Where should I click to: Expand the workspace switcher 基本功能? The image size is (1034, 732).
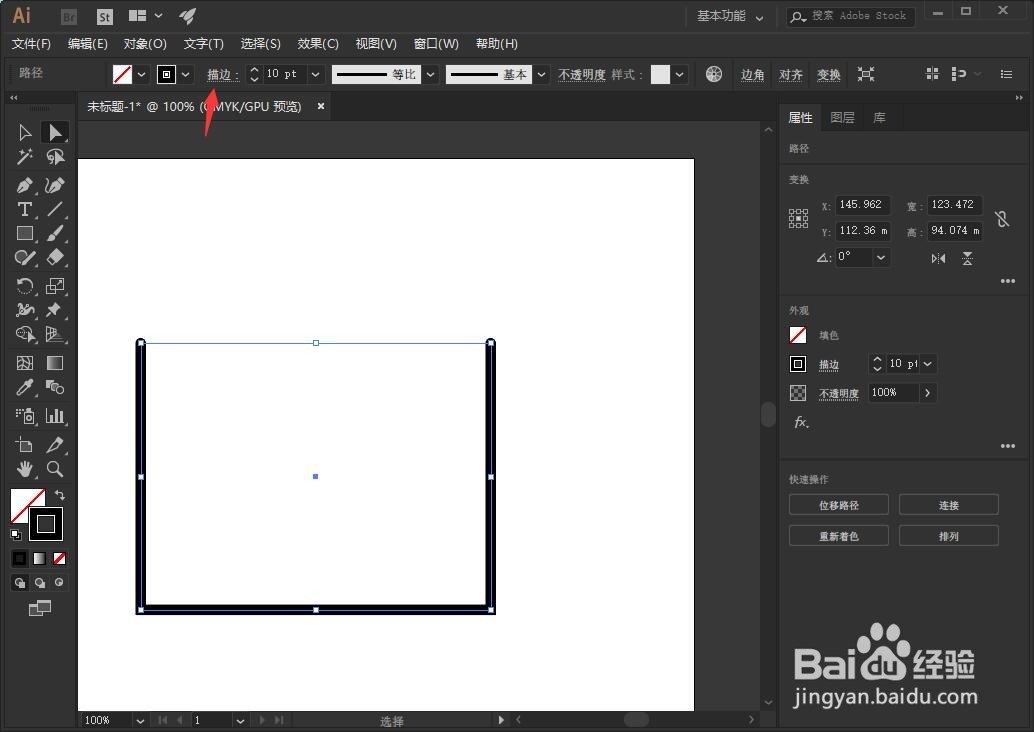click(731, 16)
